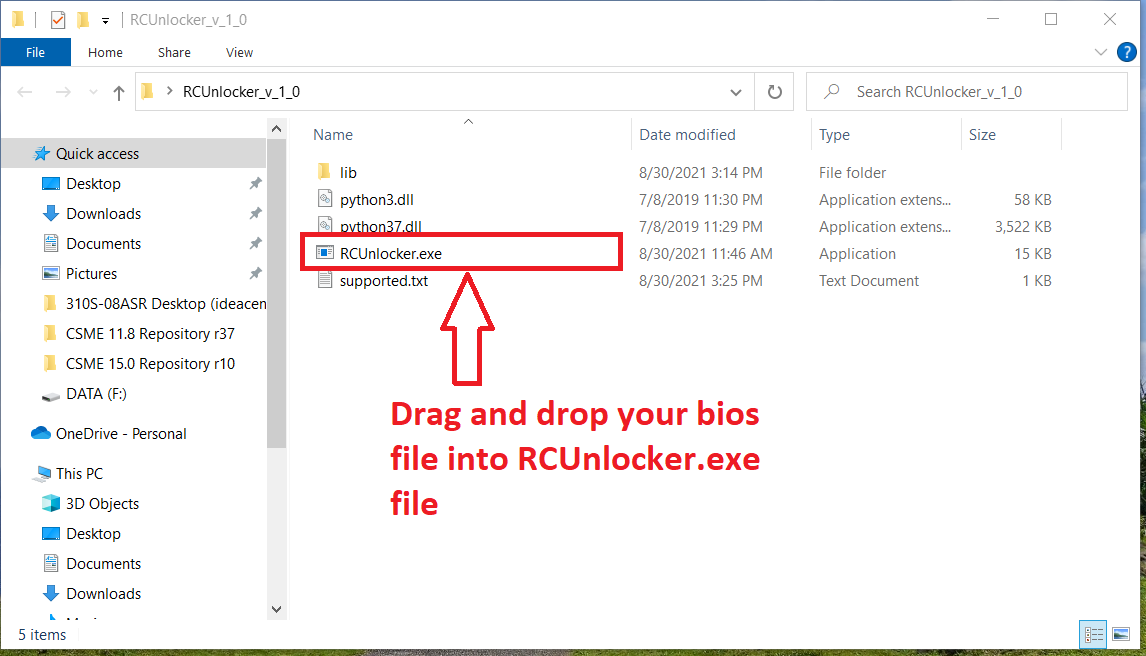Click the pin icon beside Documents

255,244
